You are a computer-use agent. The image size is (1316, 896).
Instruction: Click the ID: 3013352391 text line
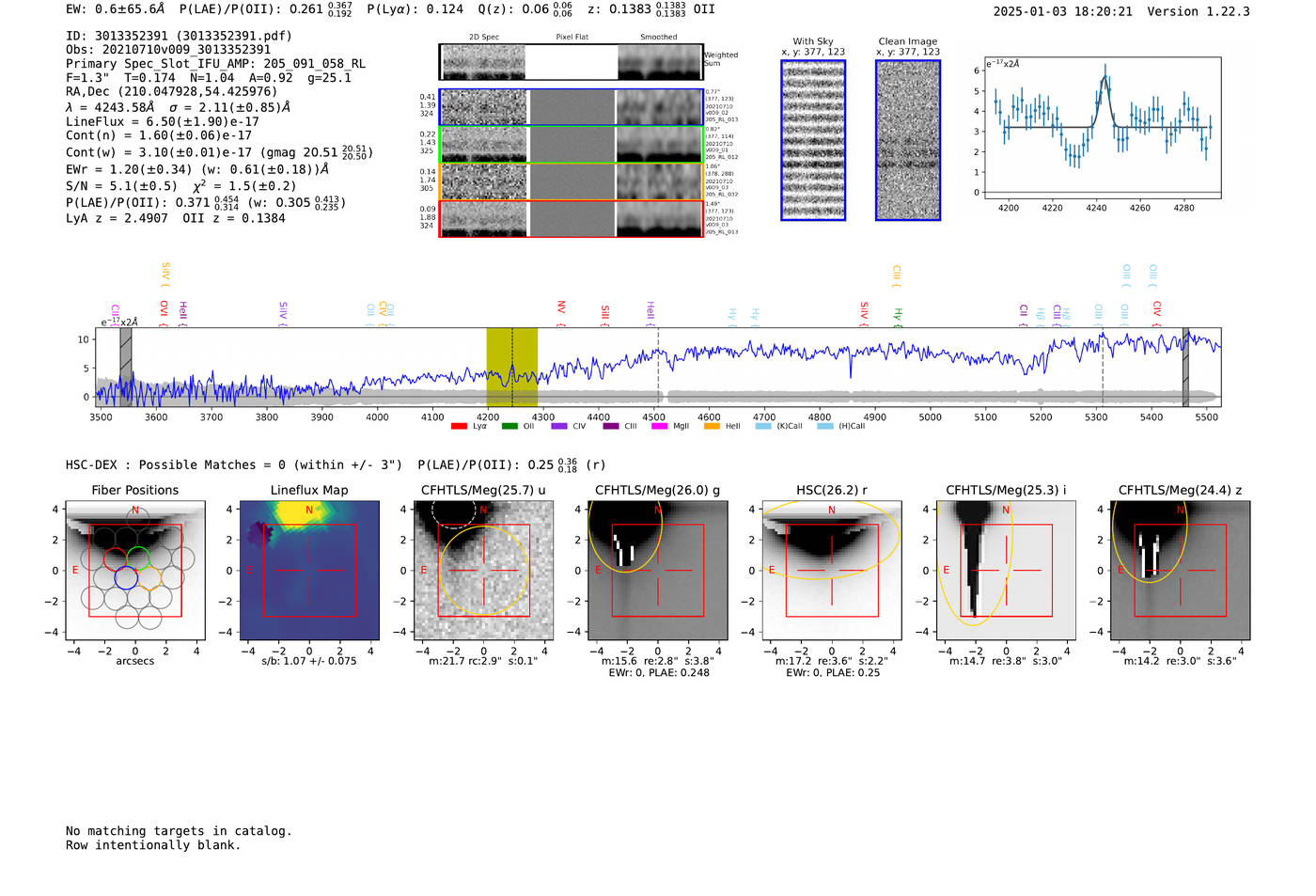click(x=179, y=36)
